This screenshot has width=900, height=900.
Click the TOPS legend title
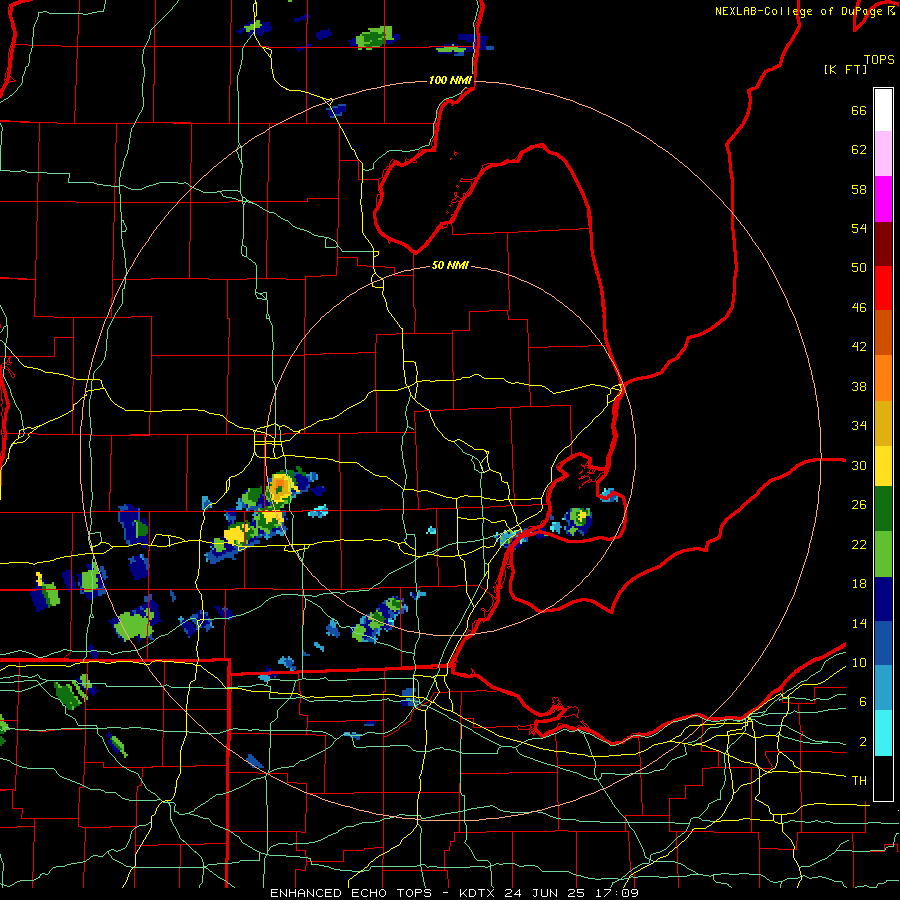click(x=879, y=59)
